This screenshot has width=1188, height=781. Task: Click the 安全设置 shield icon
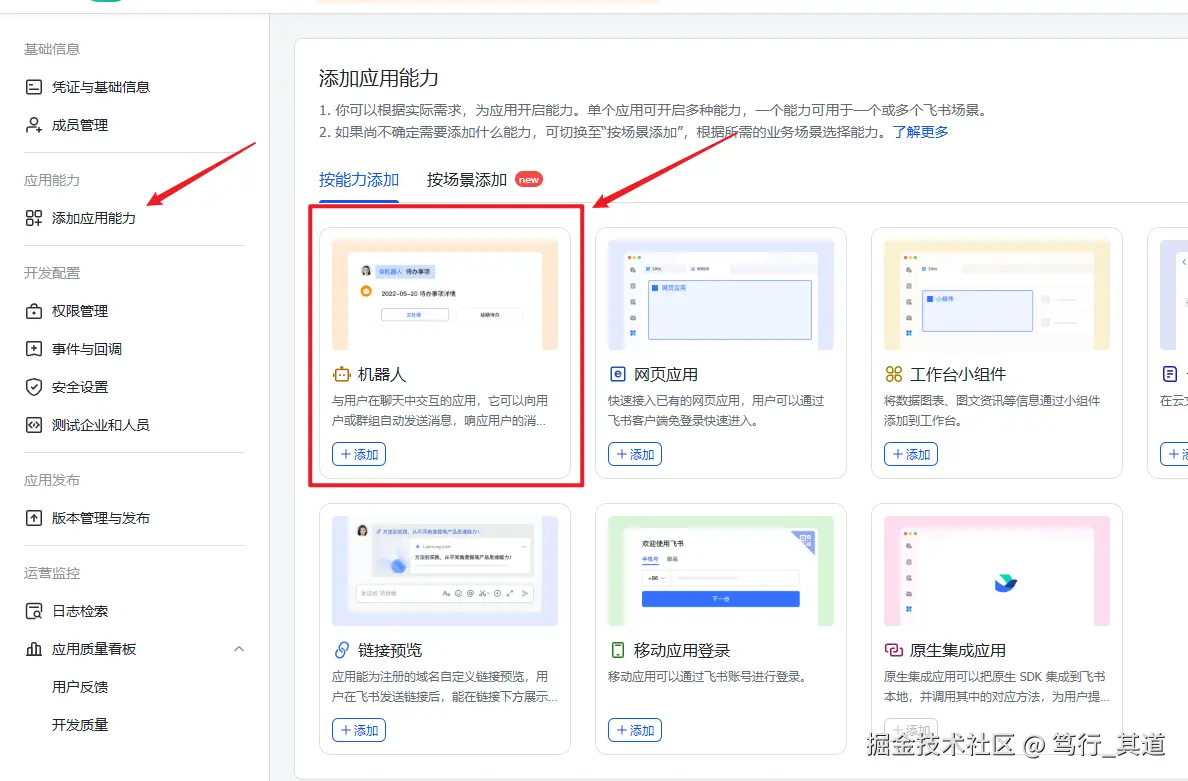pos(34,387)
